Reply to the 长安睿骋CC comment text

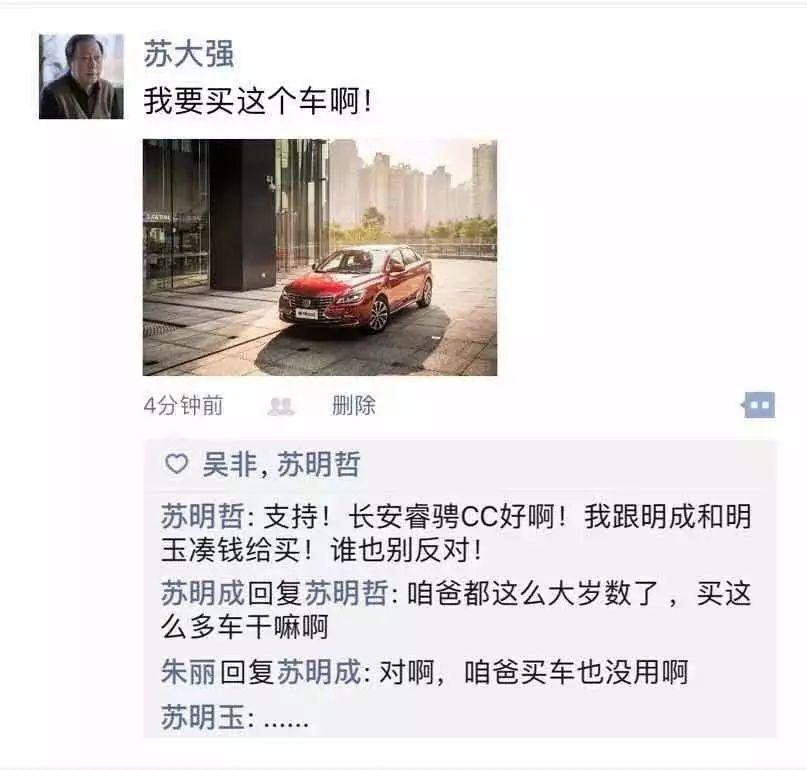(456, 533)
